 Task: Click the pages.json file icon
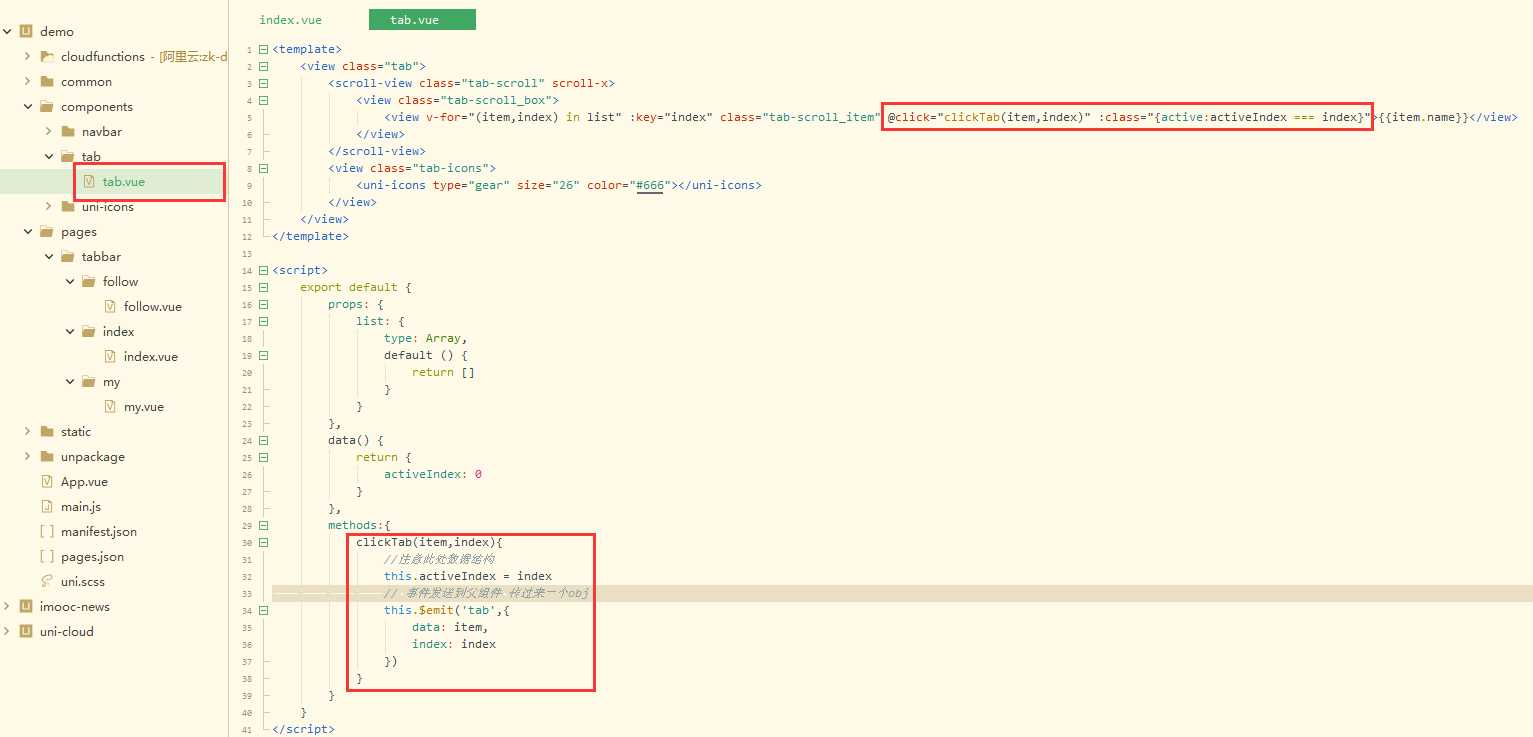47,557
